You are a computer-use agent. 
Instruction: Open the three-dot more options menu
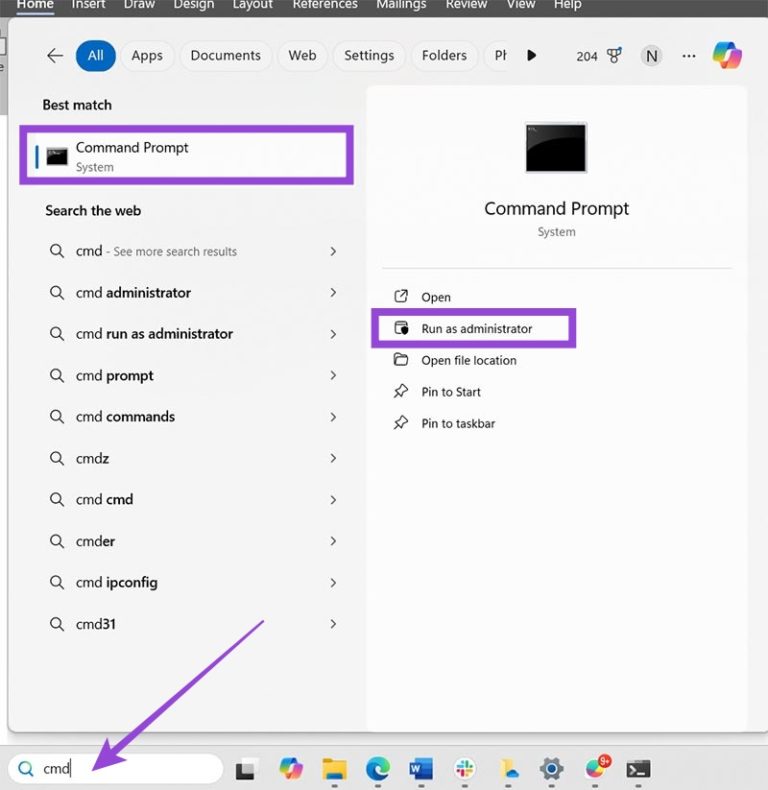tap(689, 56)
